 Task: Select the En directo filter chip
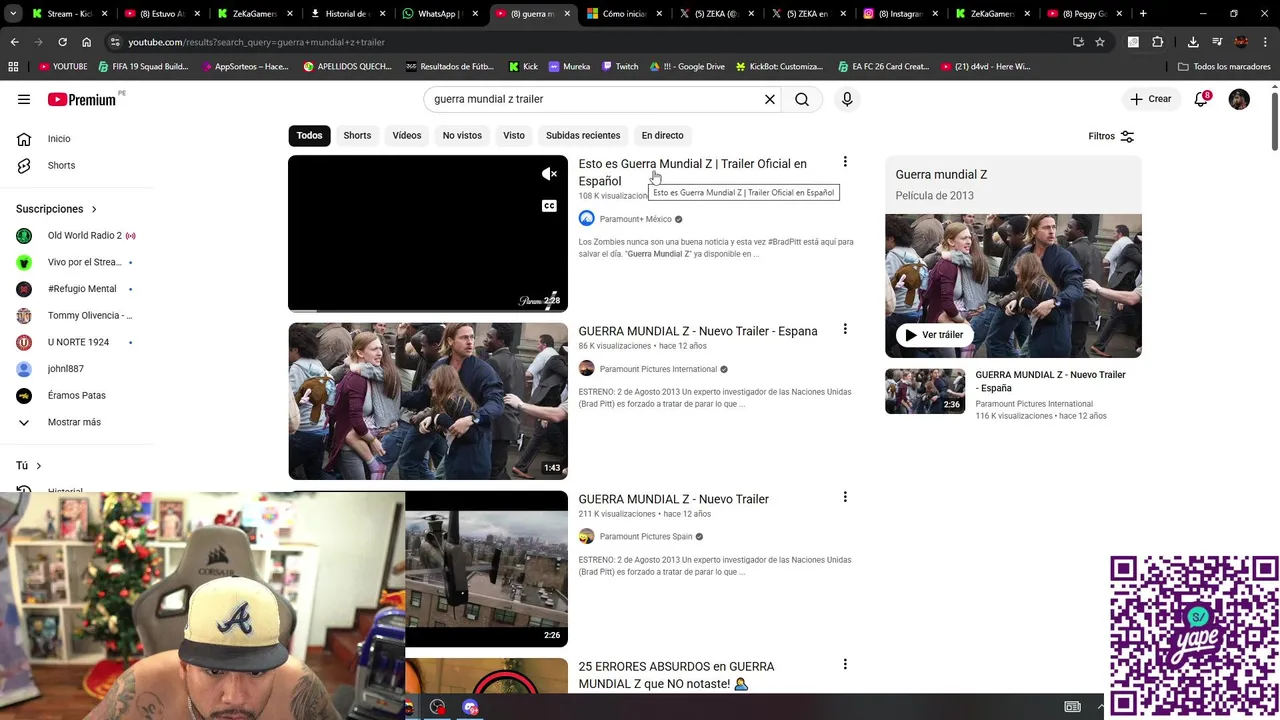point(662,135)
